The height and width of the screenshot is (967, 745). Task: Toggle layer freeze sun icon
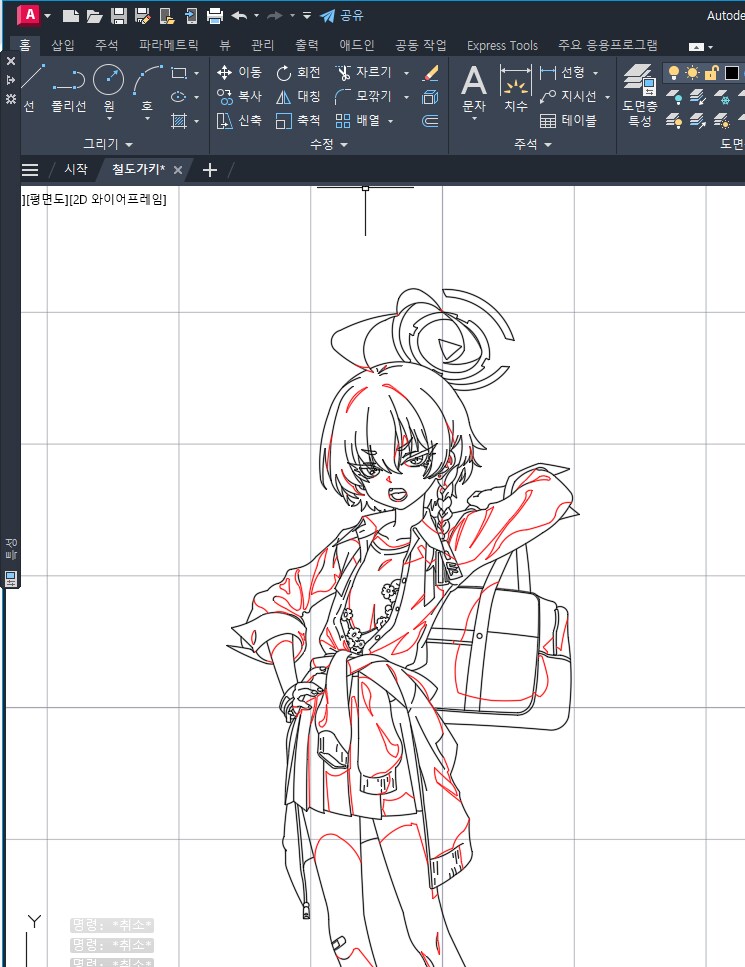click(x=693, y=73)
